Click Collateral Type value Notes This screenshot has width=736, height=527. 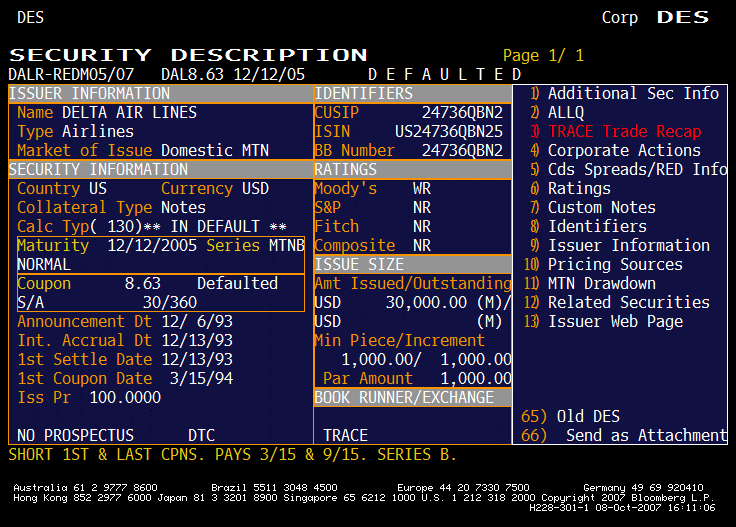(x=183, y=207)
